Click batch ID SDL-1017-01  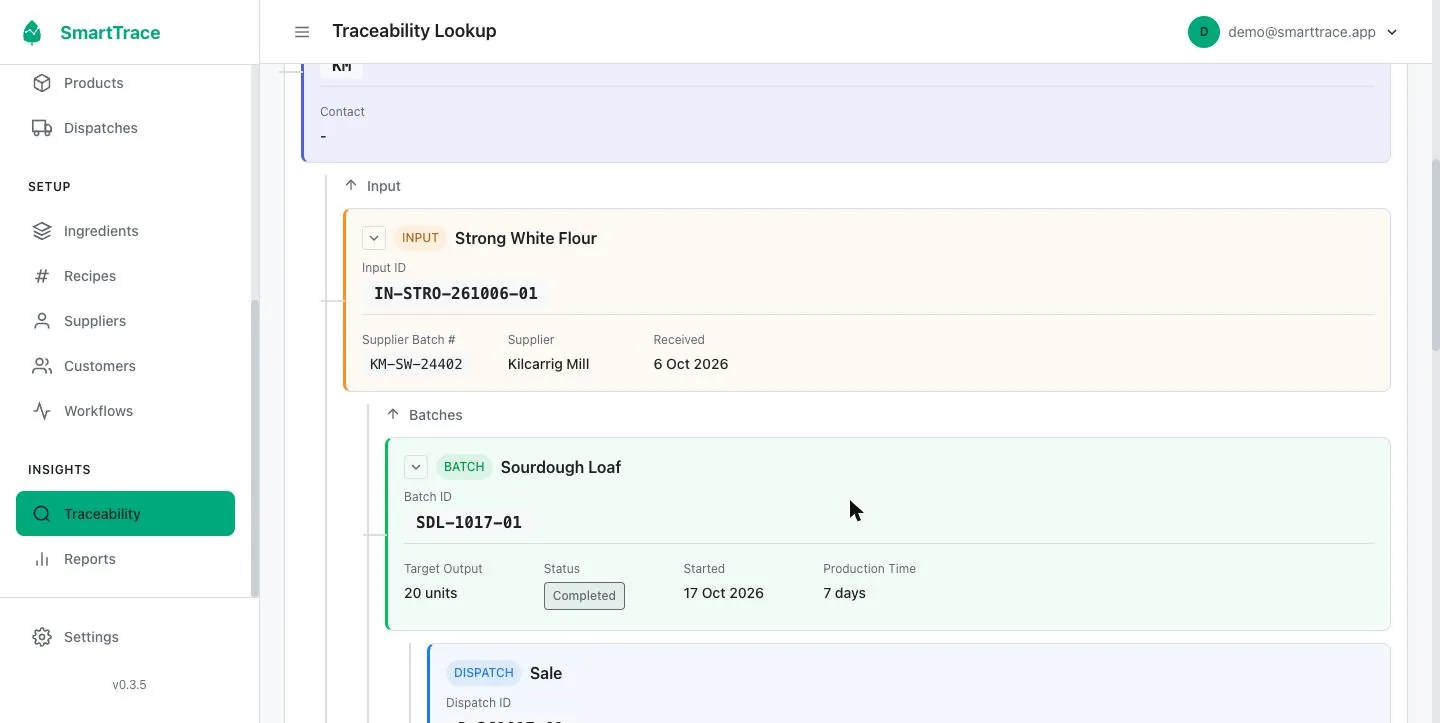point(468,523)
